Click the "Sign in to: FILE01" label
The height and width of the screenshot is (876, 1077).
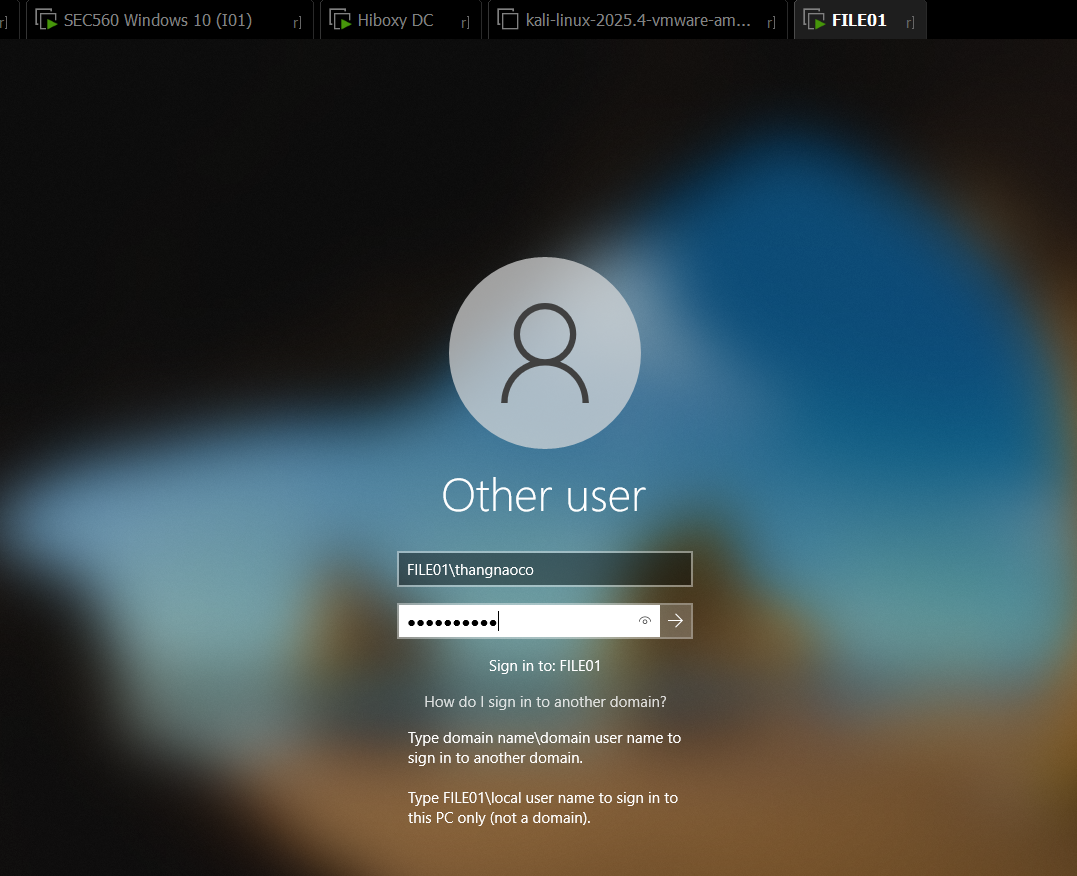[x=544, y=666]
